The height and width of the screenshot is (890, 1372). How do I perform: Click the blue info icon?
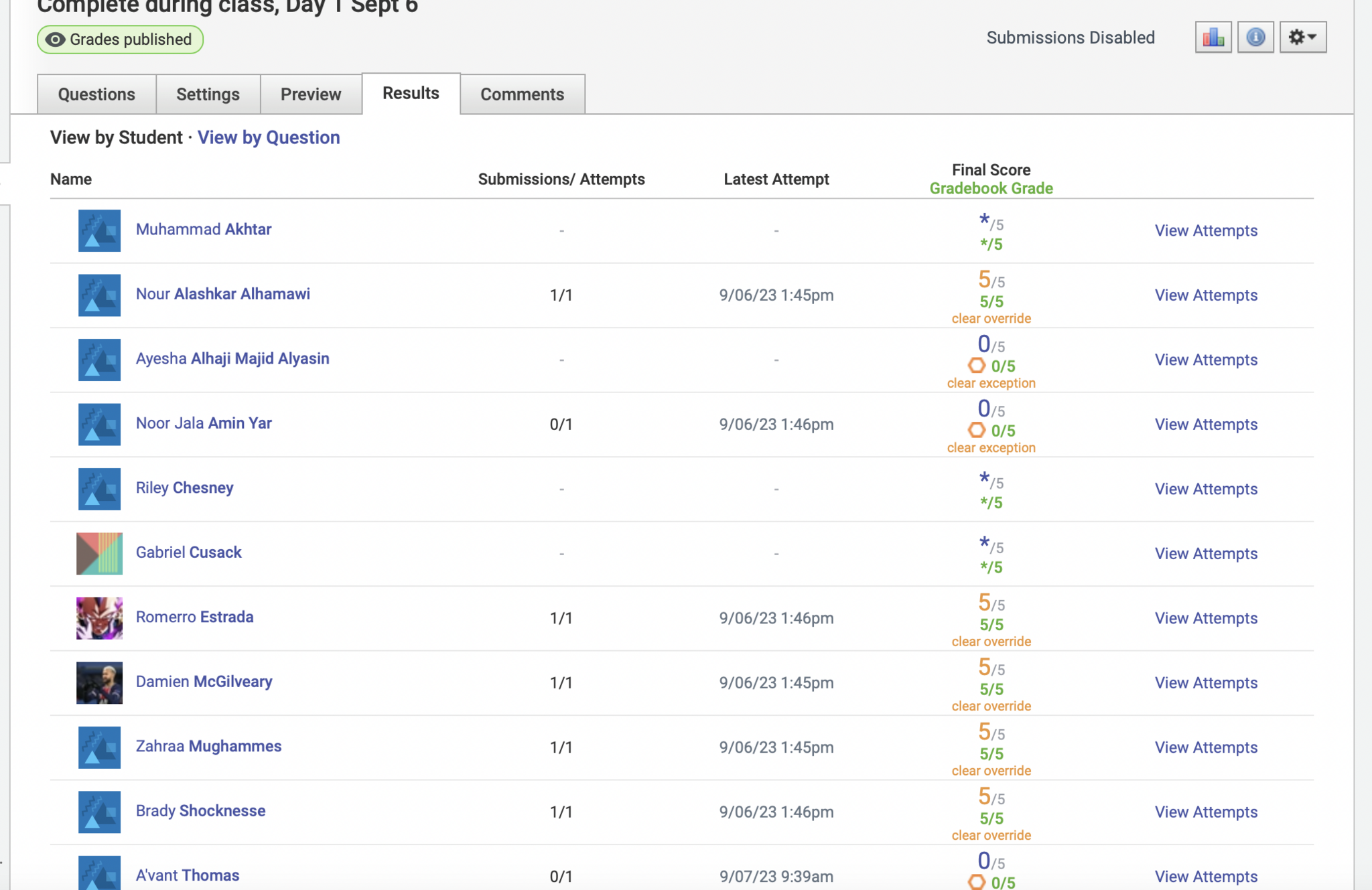[x=1255, y=38]
